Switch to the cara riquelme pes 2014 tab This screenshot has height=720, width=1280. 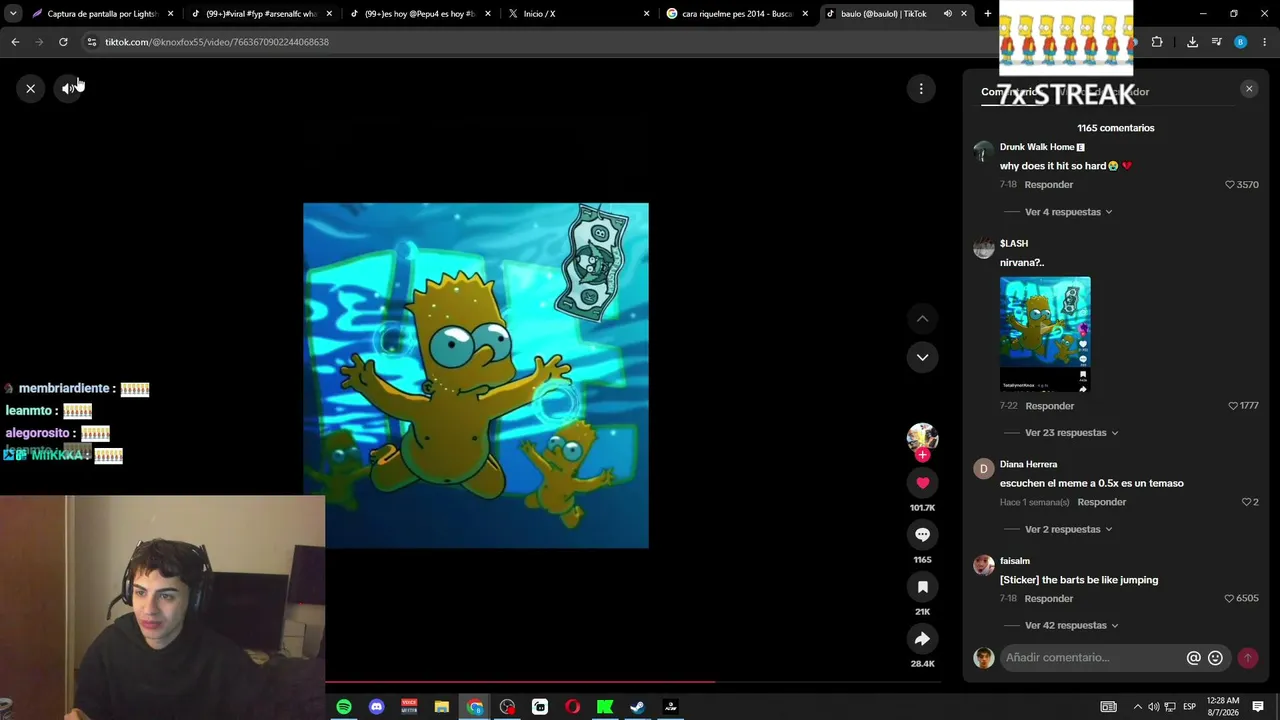[x=737, y=14]
